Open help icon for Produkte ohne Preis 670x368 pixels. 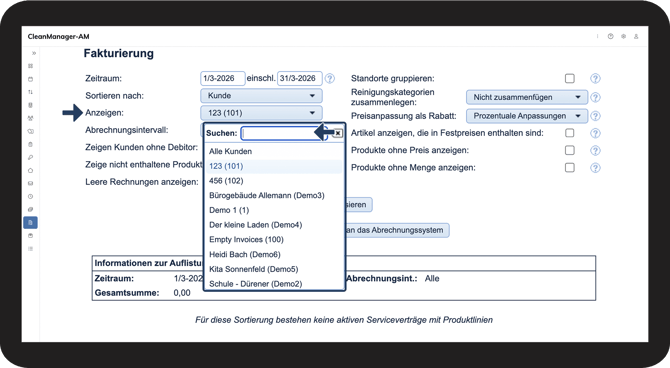[x=595, y=150]
